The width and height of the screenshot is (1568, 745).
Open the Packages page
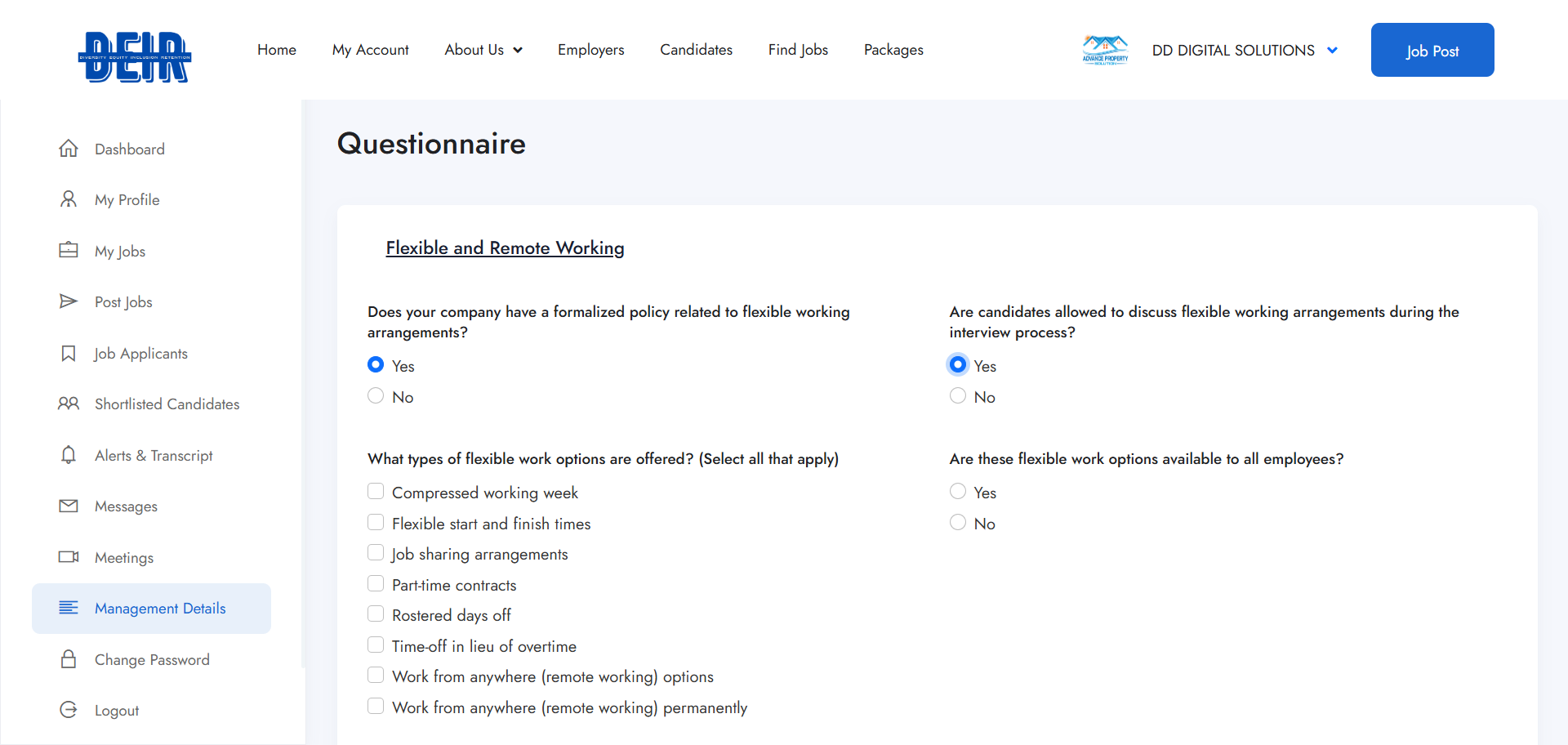click(x=893, y=50)
